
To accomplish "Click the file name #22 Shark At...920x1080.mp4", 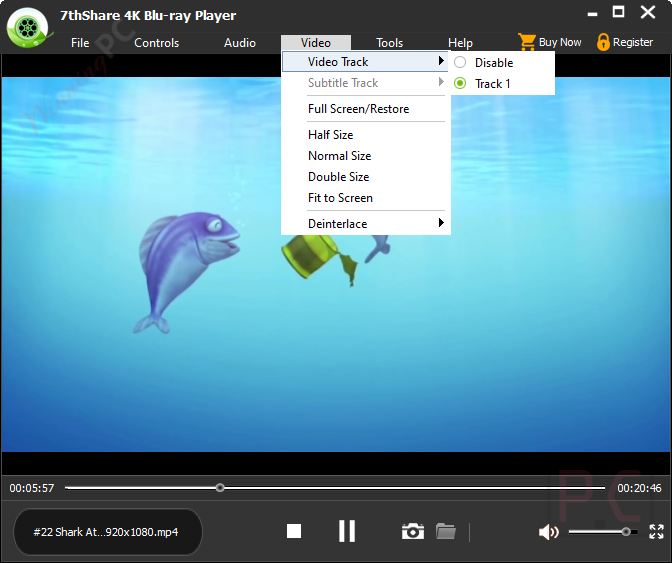I will pos(105,532).
